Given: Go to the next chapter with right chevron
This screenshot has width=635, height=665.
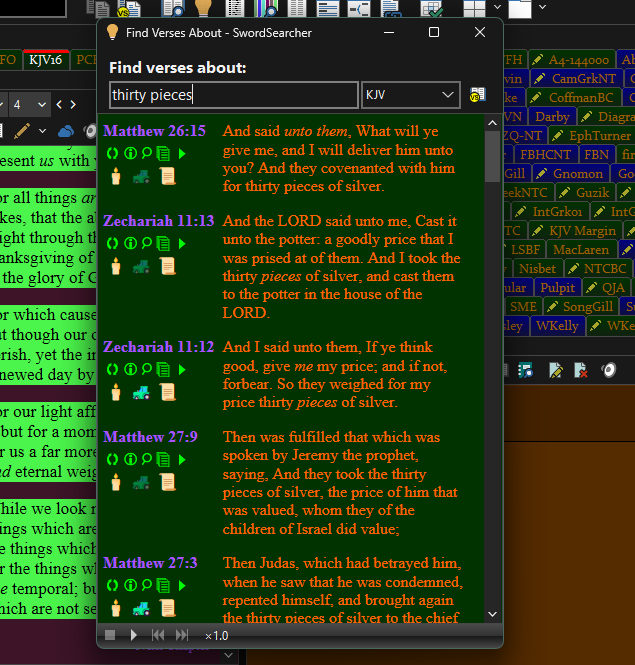Looking at the screenshot, I should 73,104.
